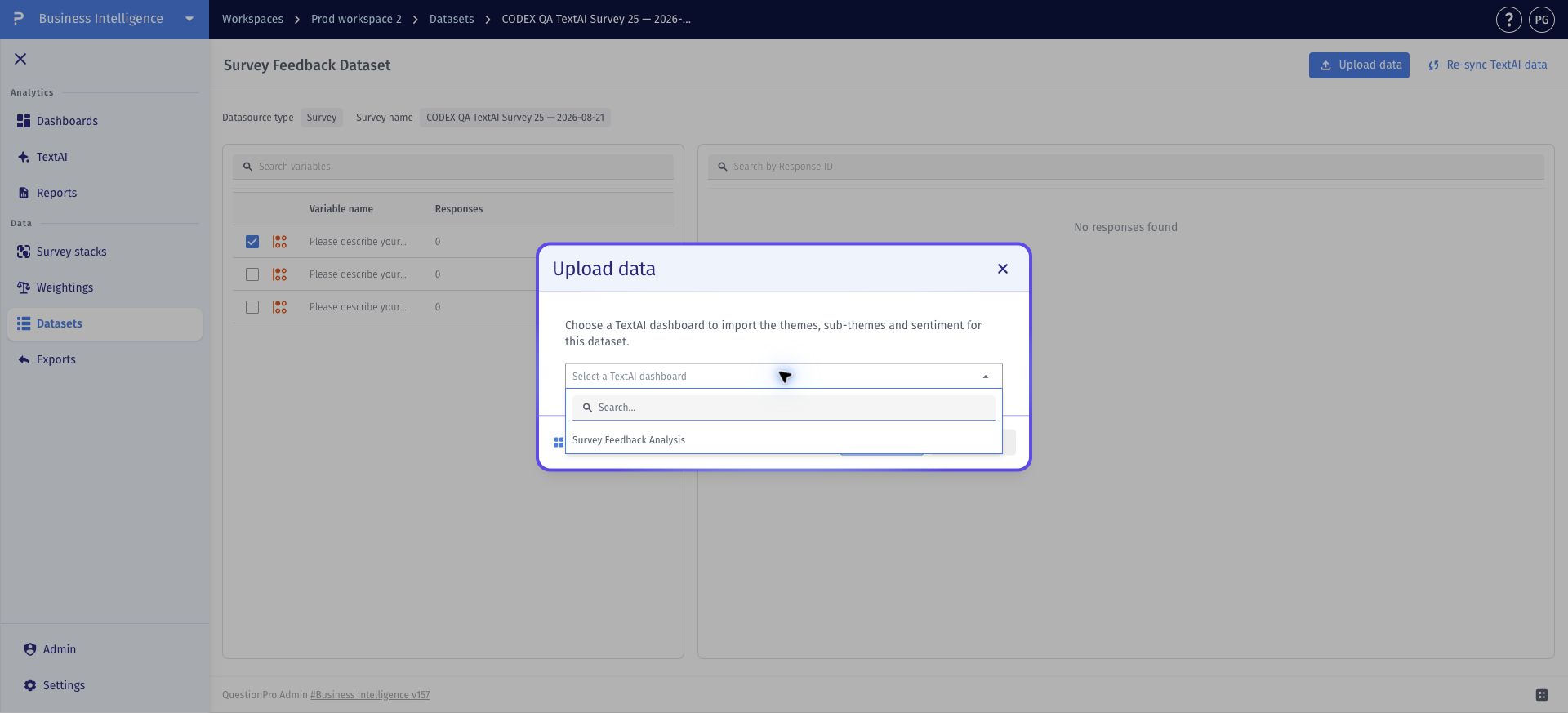
Task: Click the QuestionPro logo icon
Action: tap(18, 18)
